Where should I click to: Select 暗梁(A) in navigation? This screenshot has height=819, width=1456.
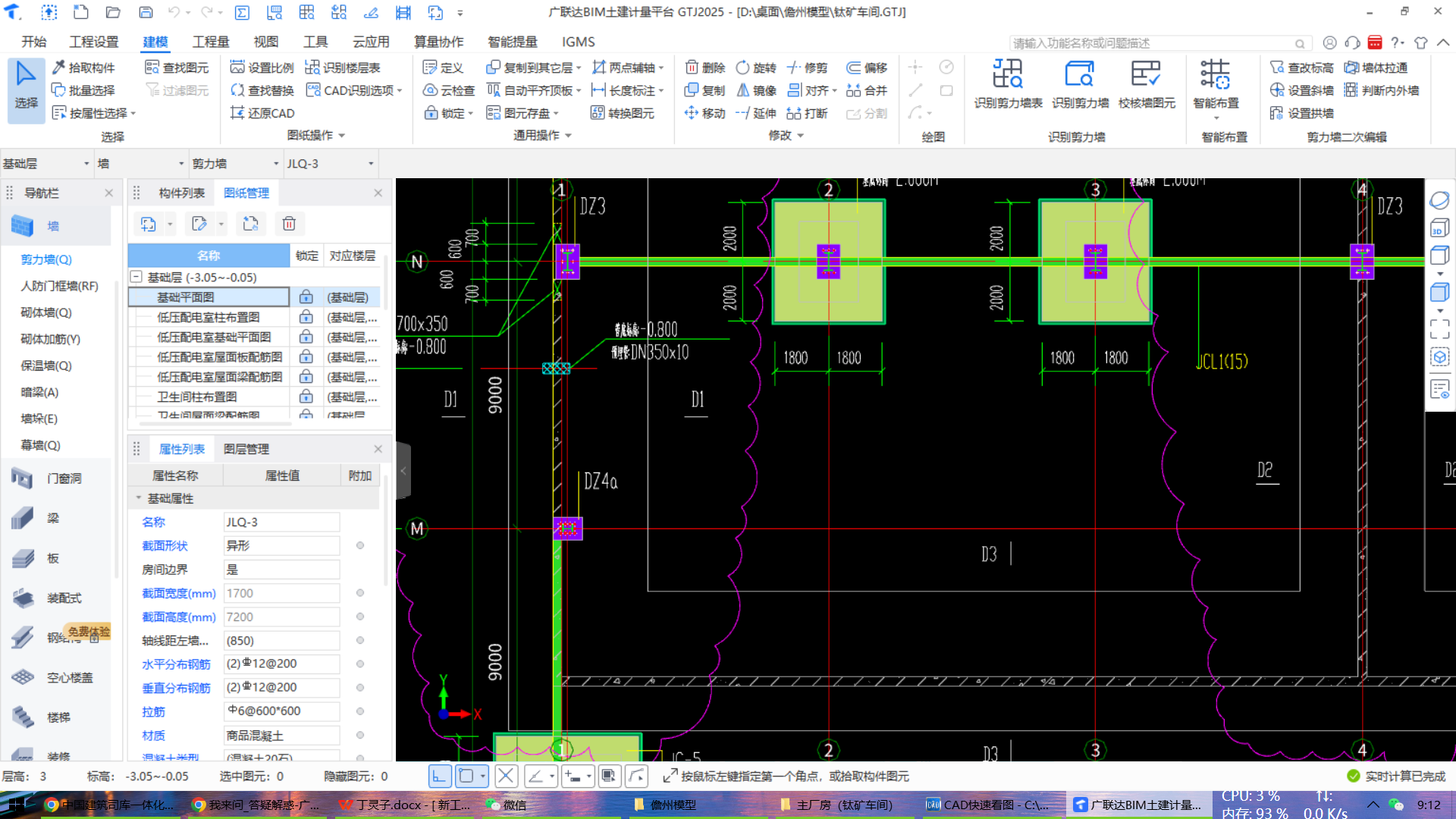point(39,392)
